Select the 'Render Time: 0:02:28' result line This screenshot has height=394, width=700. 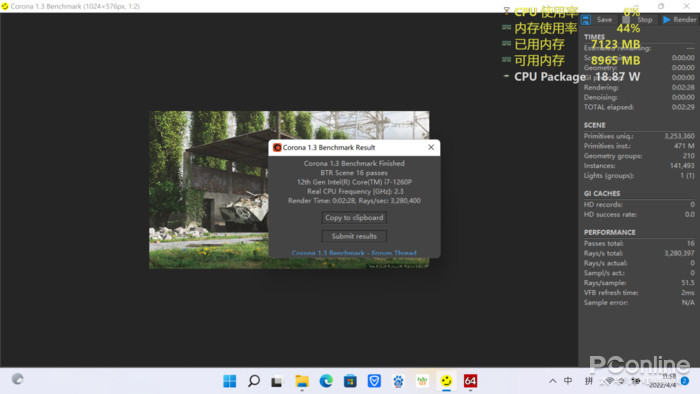pos(354,201)
